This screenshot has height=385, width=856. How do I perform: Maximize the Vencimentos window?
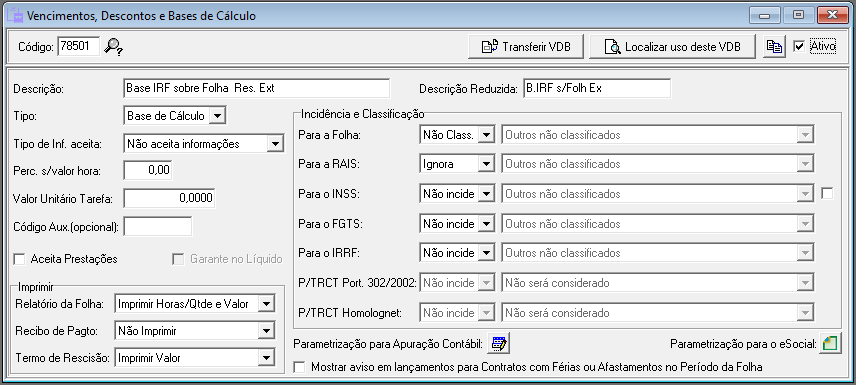[799, 15]
